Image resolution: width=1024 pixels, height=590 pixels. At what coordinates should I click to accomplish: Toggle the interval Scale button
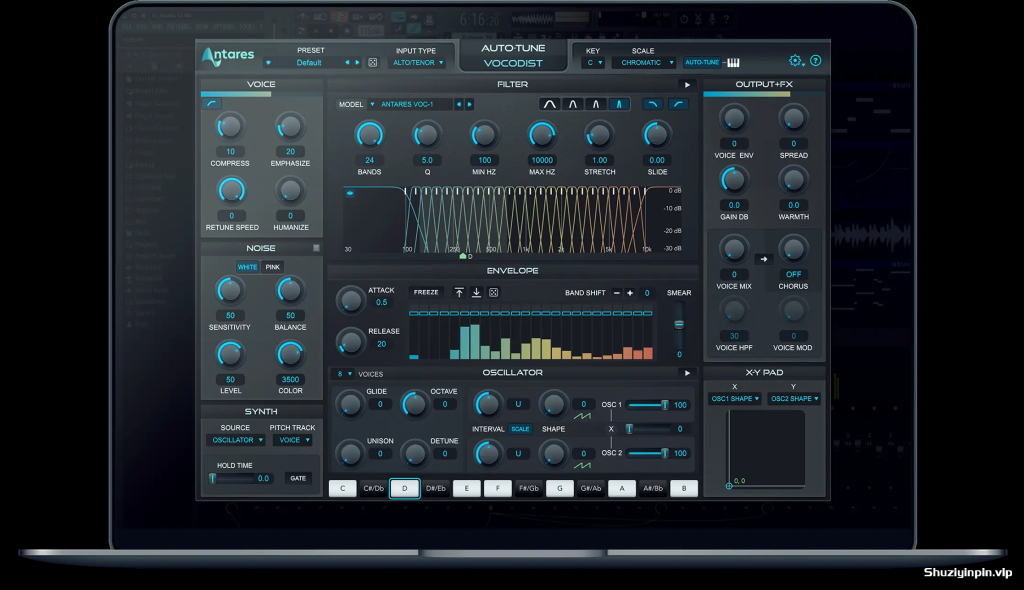[520, 429]
